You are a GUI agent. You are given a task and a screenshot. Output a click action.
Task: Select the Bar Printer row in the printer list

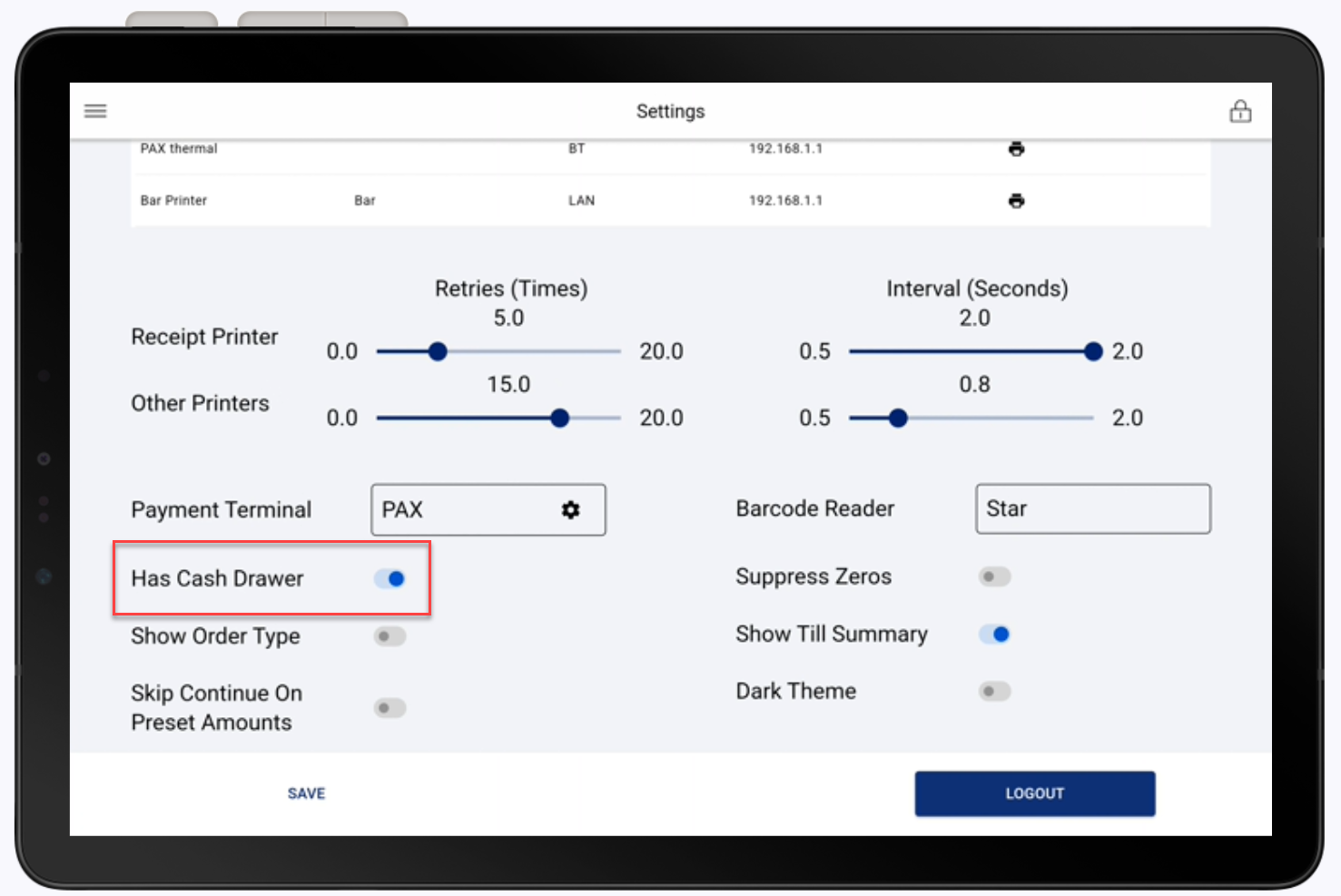363,200
